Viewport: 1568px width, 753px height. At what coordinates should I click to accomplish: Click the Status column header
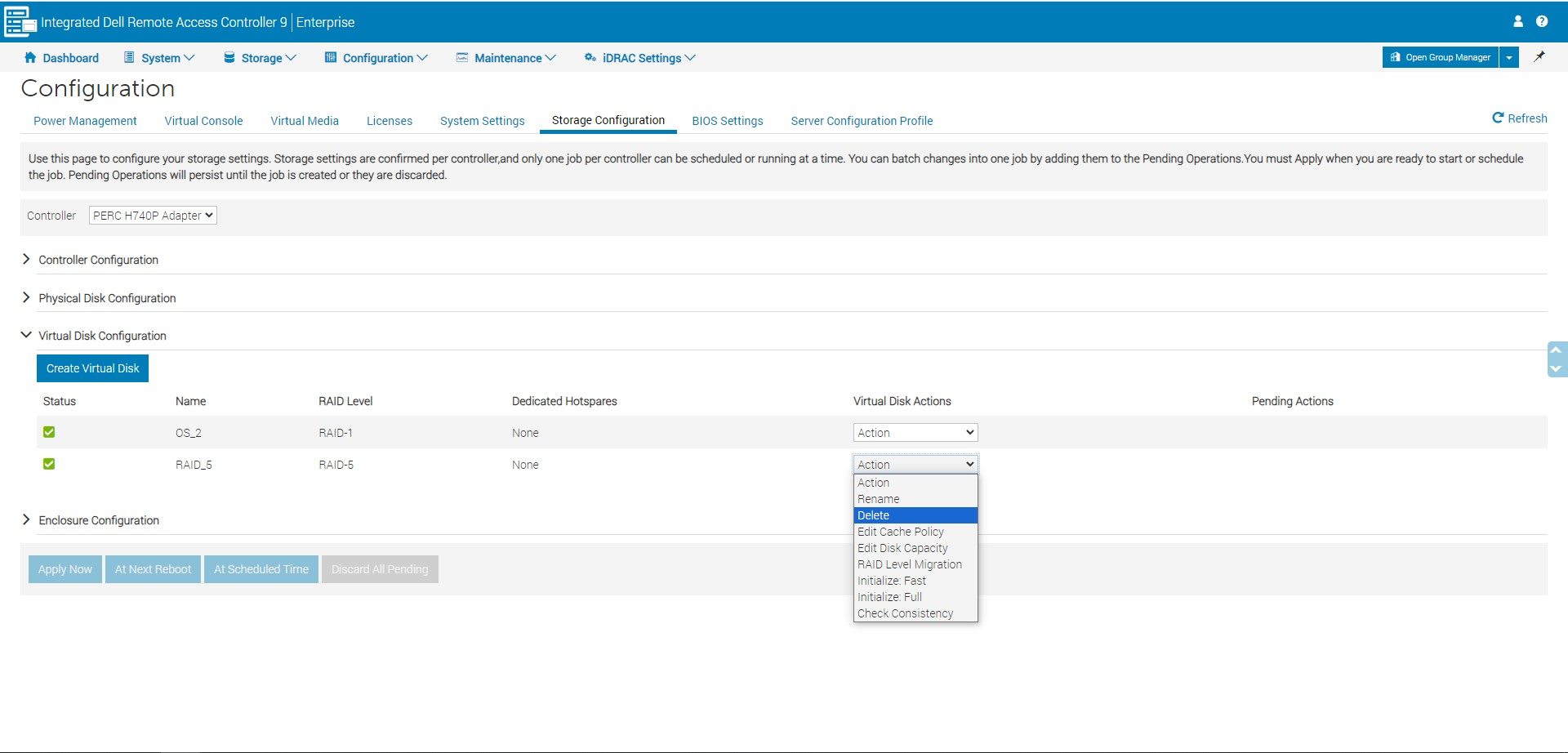(60, 401)
